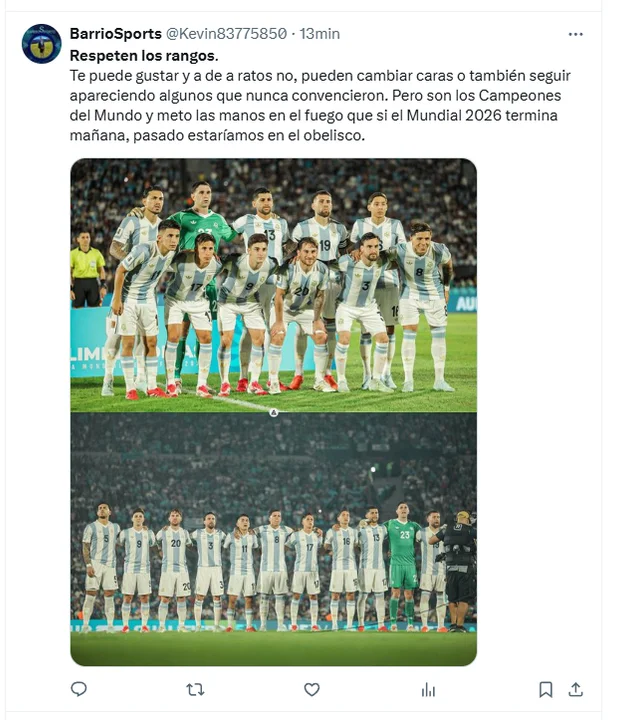
Task: Open the top team lineup photo
Action: click(x=274, y=285)
